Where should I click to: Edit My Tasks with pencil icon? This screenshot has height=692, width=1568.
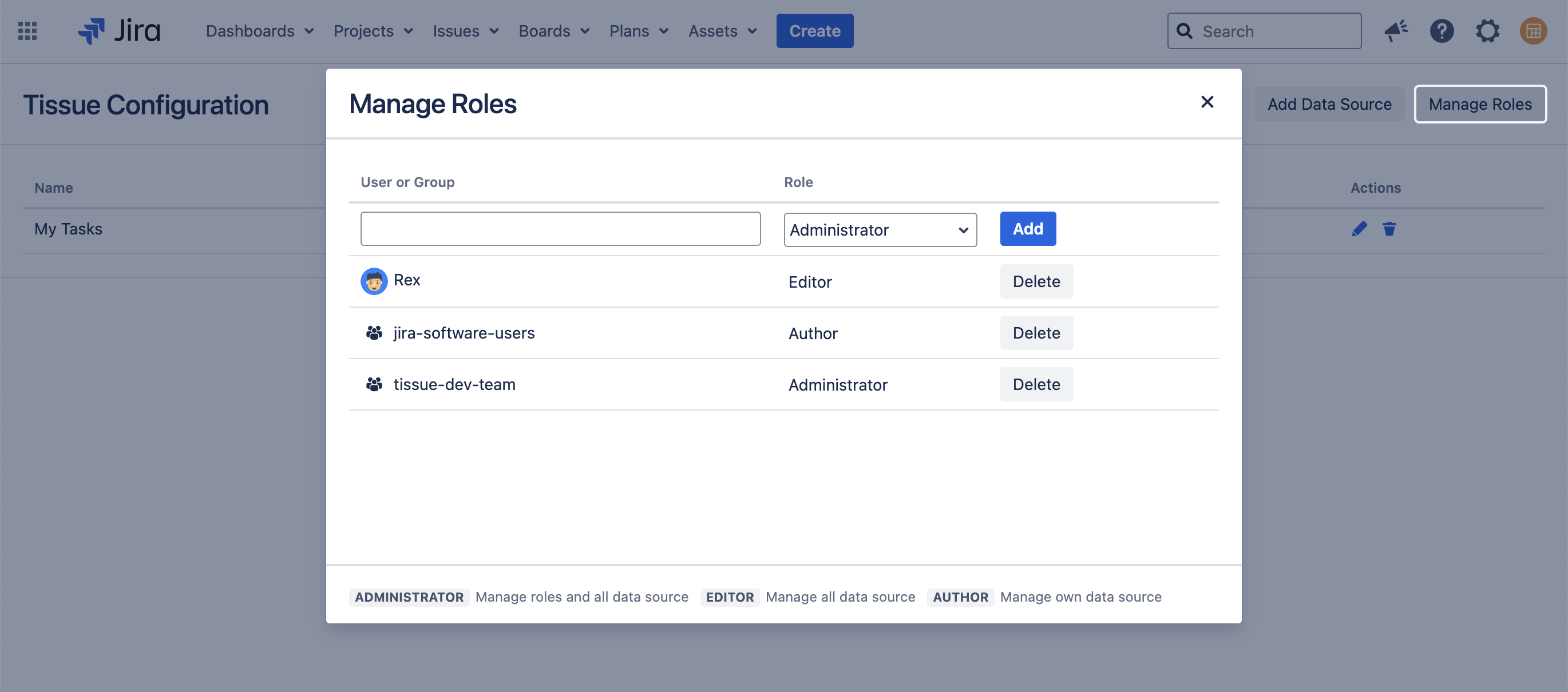pos(1359,229)
